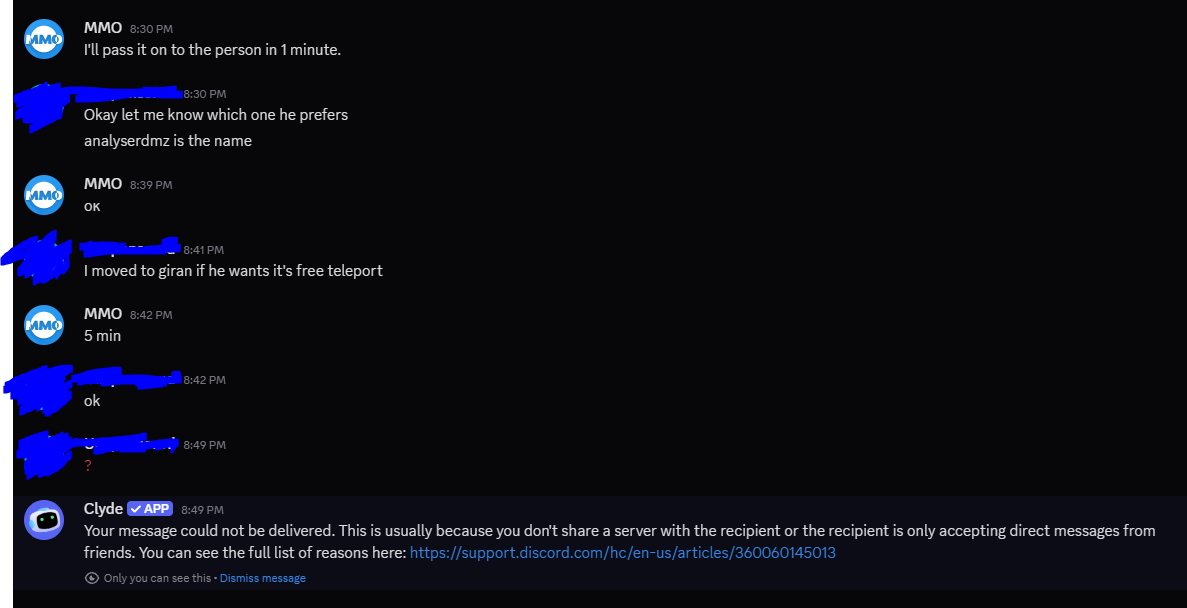Click the "I moved to giran" message
This screenshot has width=1187, height=608.
(x=233, y=270)
